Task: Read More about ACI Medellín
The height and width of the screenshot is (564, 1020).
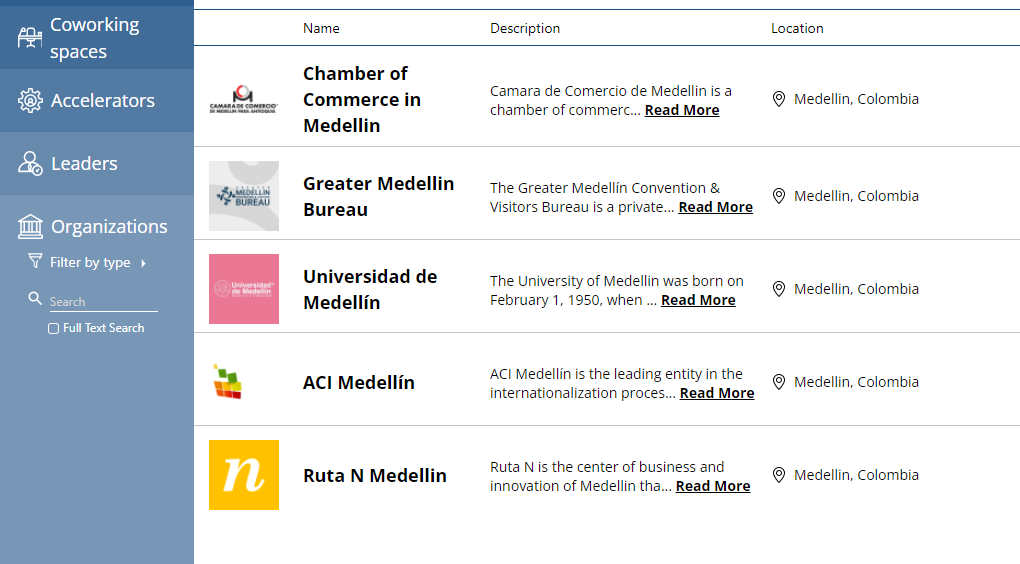Action: click(716, 393)
